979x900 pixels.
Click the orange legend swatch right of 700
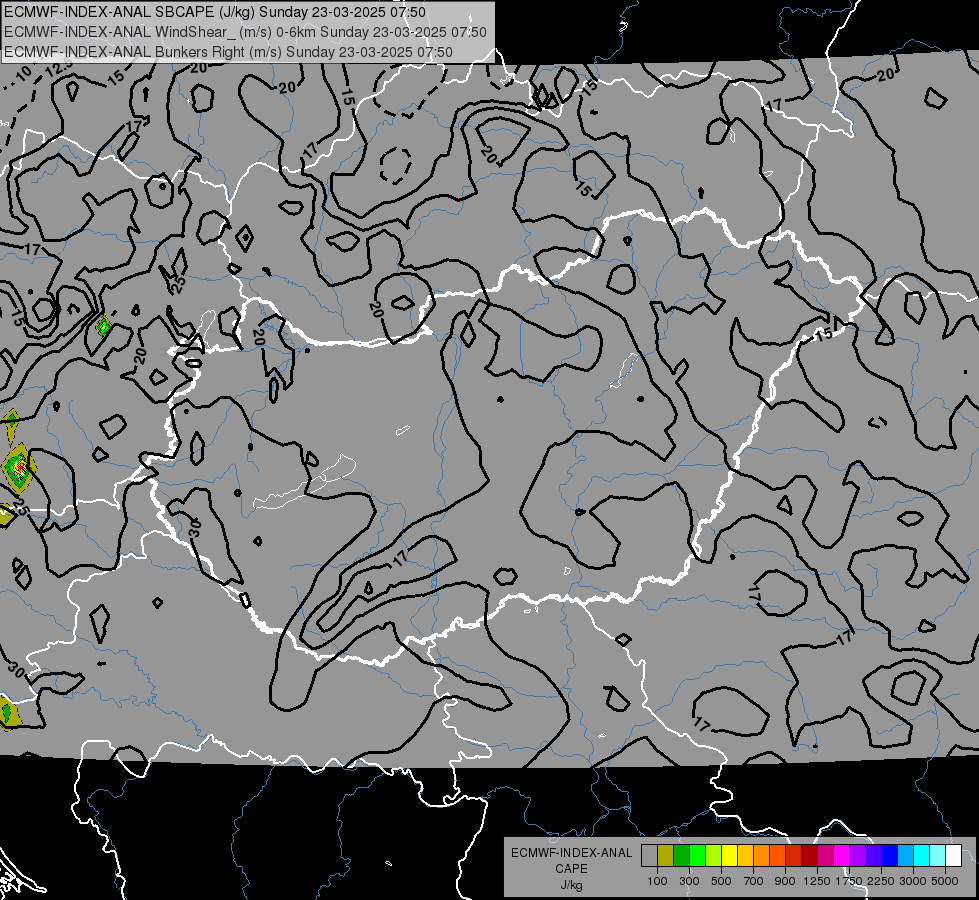point(761,855)
